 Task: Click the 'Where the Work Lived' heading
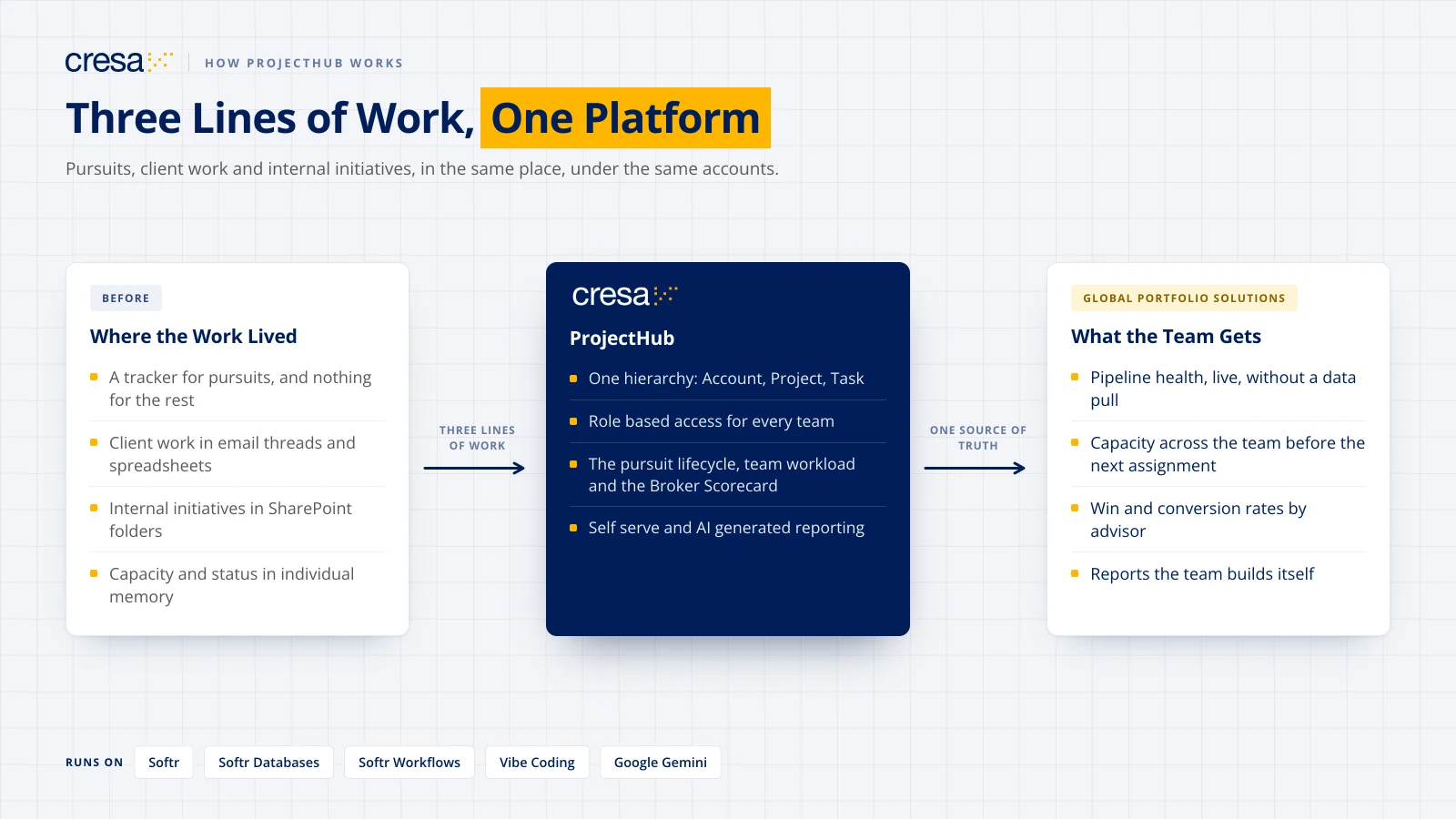tap(194, 337)
